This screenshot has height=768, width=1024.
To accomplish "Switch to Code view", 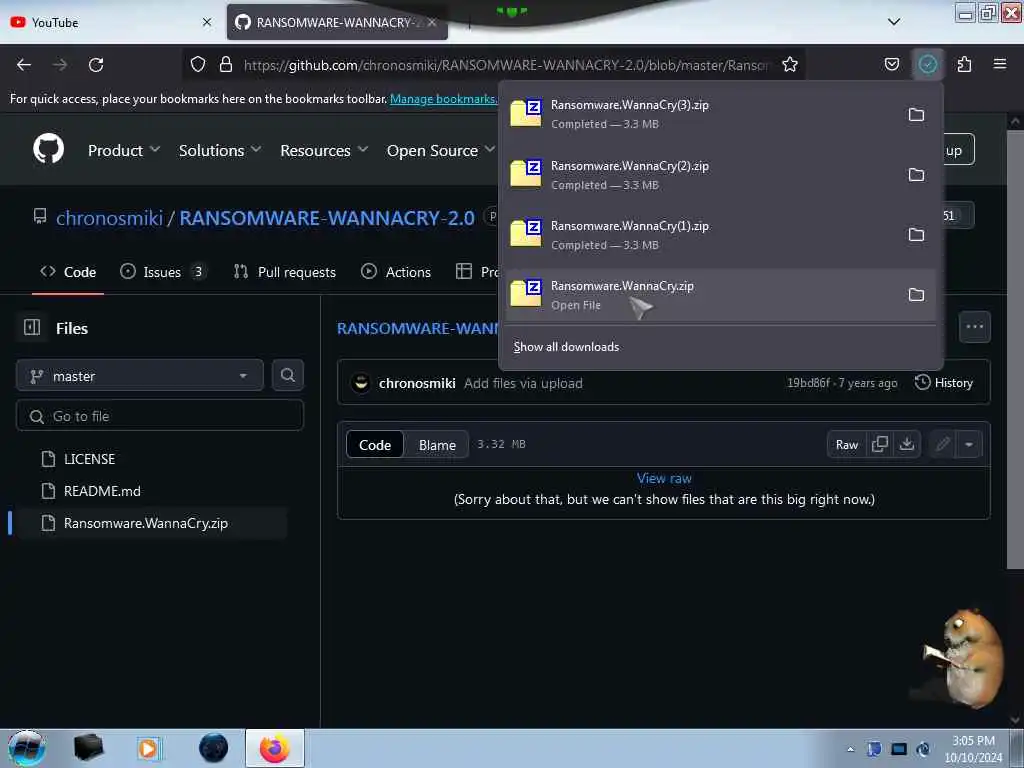I will click(375, 445).
